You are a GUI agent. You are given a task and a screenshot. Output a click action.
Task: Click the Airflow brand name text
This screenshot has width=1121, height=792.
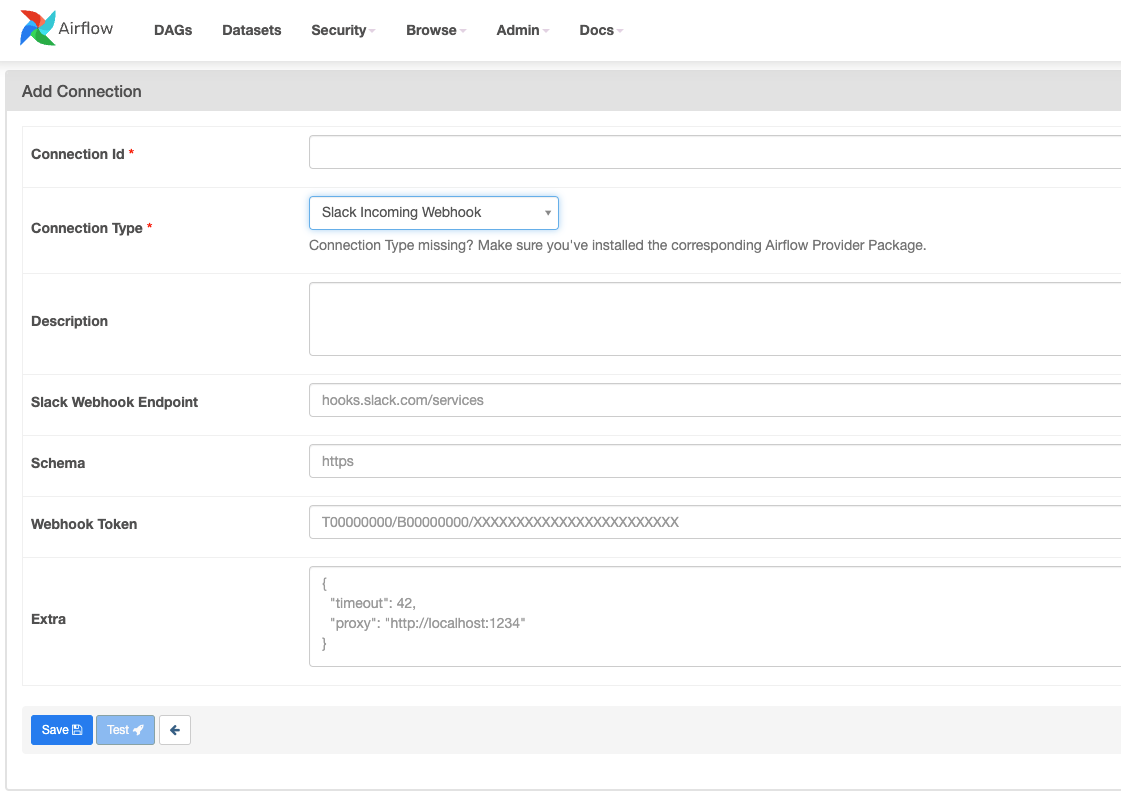86,29
